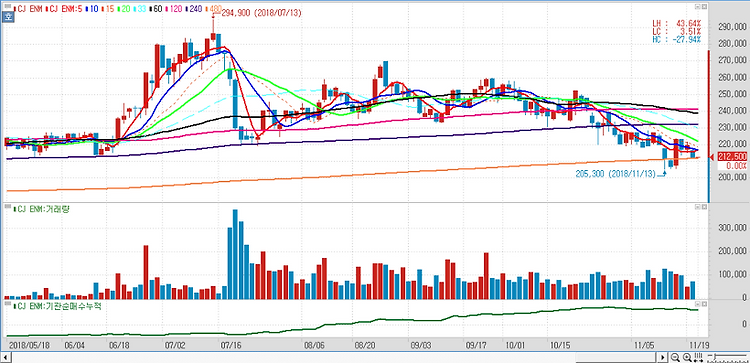Close the price chart pane

tap(705, 7)
